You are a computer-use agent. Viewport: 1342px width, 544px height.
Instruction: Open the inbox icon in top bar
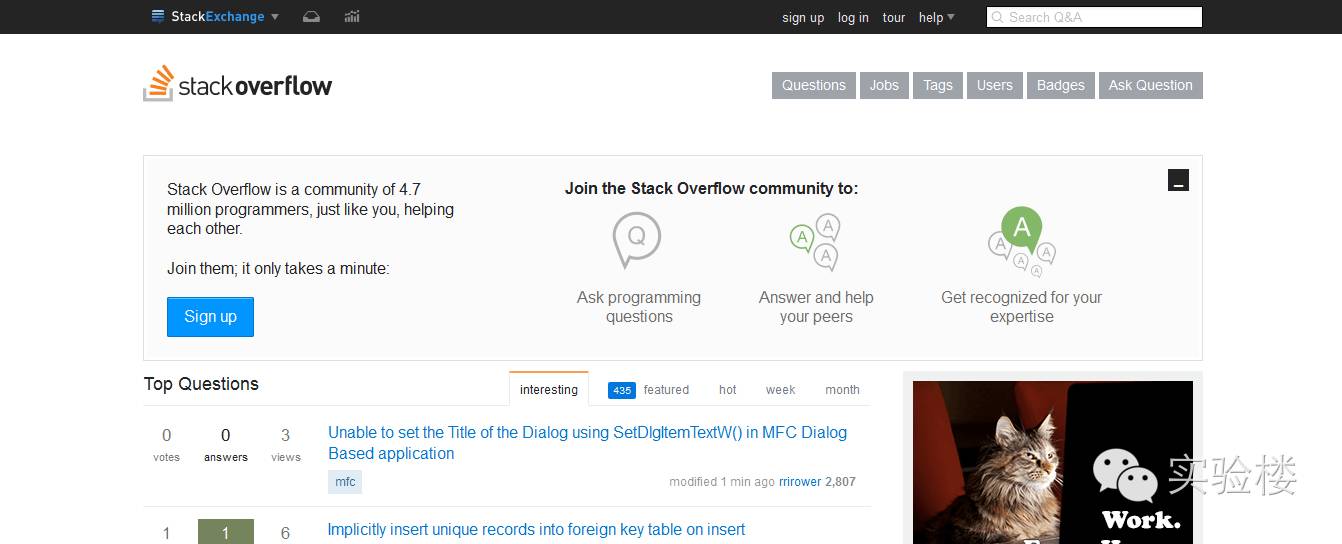[x=311, y=17]
